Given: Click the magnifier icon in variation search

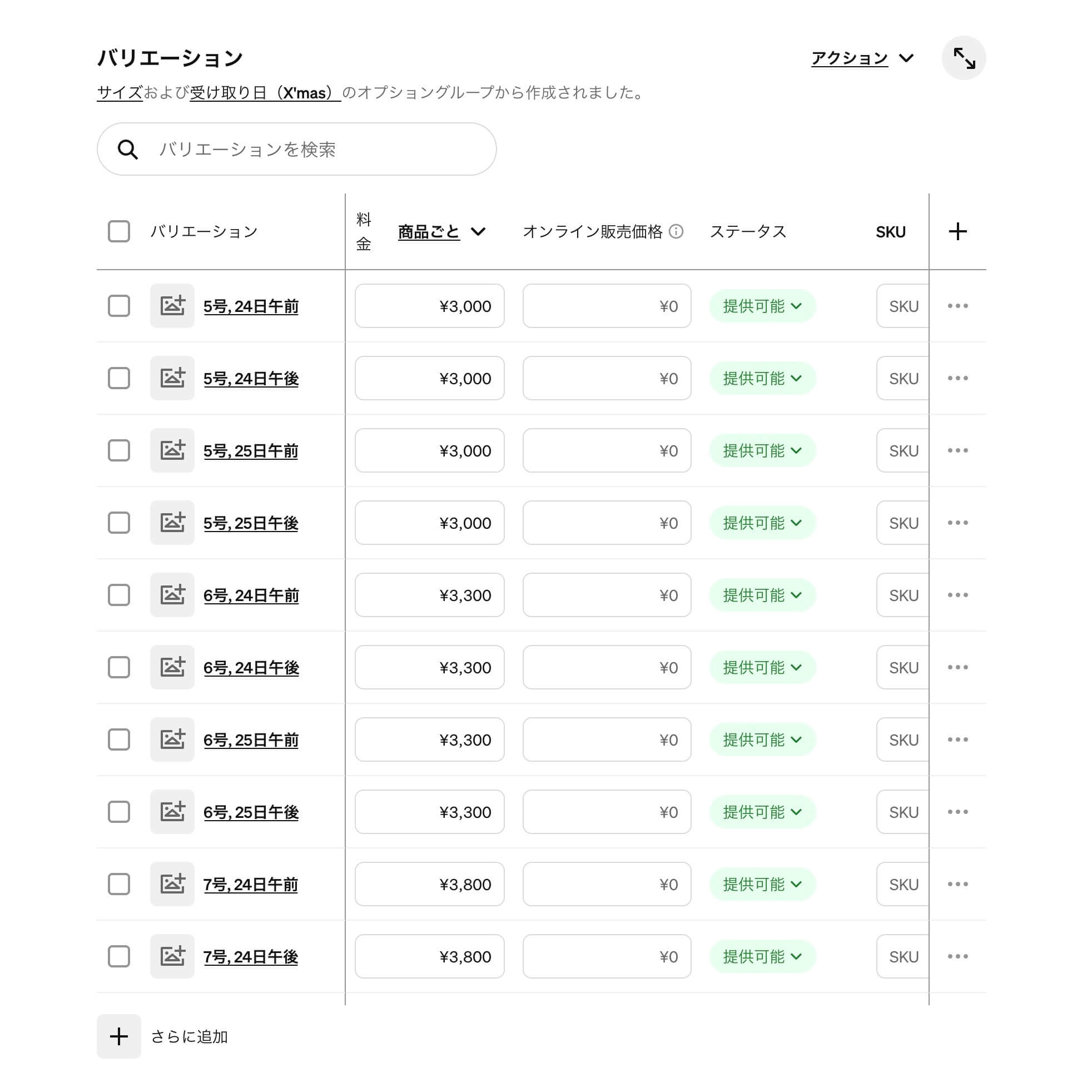Looking at the screenshot, I should point(128,150).
